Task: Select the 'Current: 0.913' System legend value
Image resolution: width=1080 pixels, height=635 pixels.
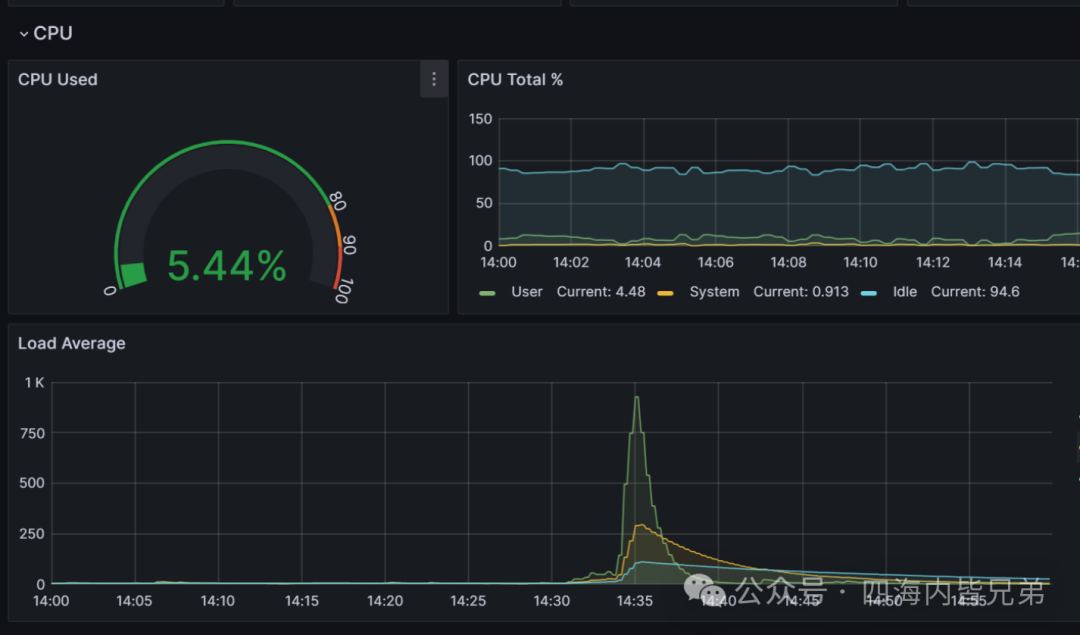Action: point(801,292)
